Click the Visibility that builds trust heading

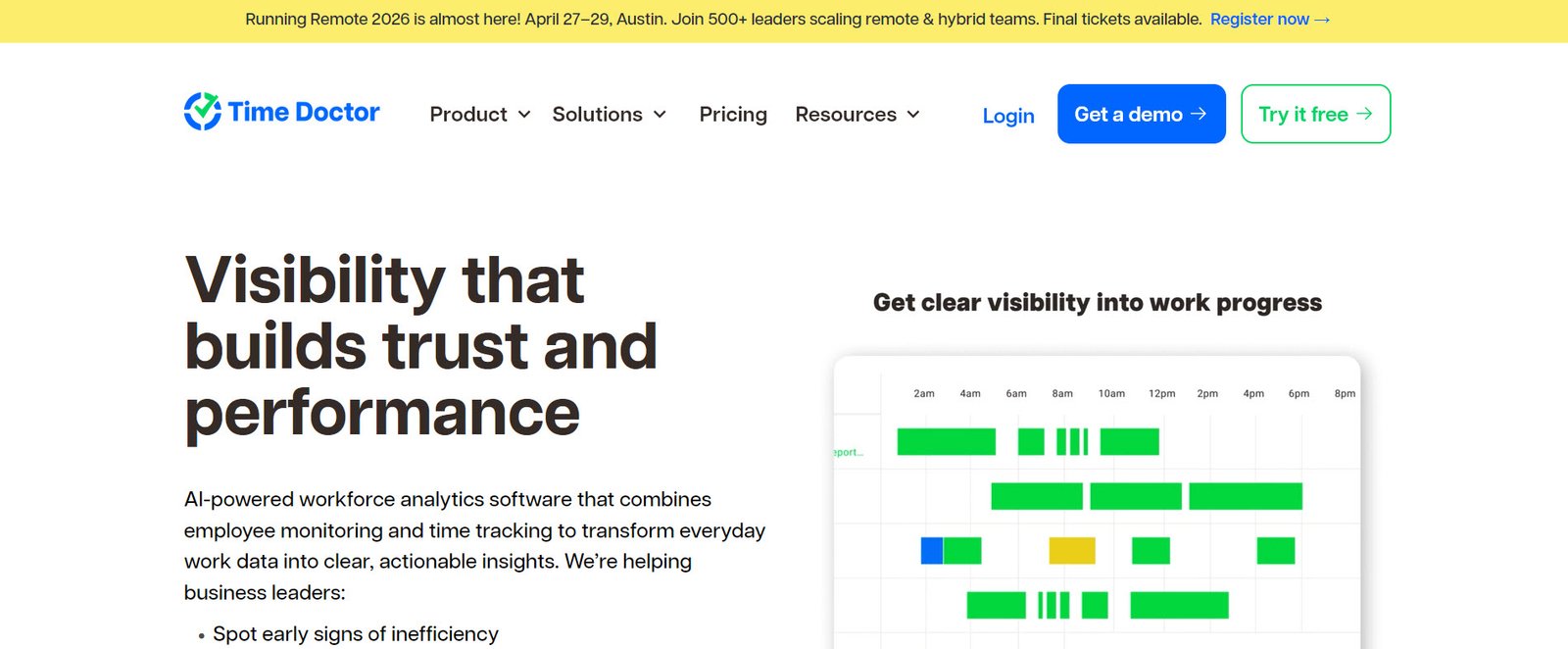pos(420,346)
